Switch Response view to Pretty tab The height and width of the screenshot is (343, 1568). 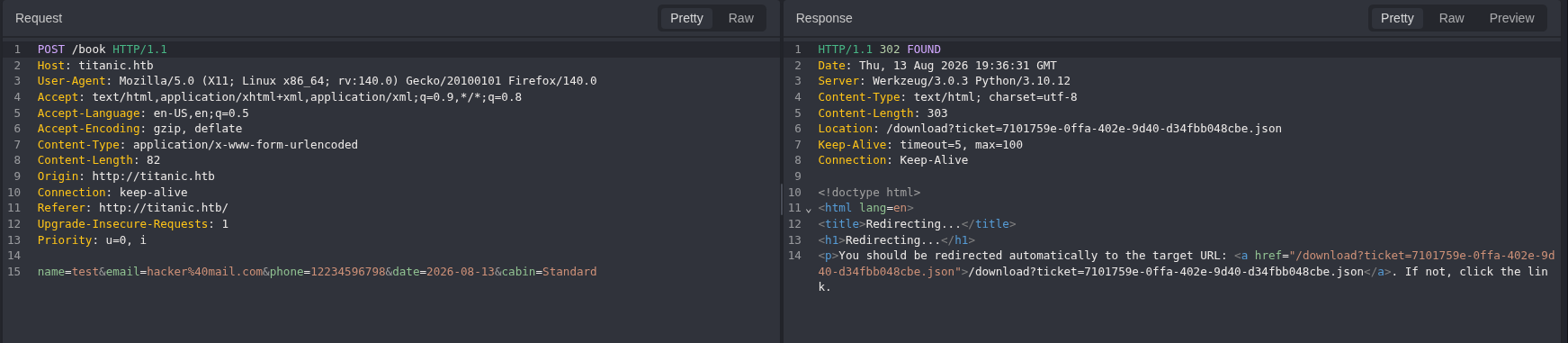coord(1397,18)
